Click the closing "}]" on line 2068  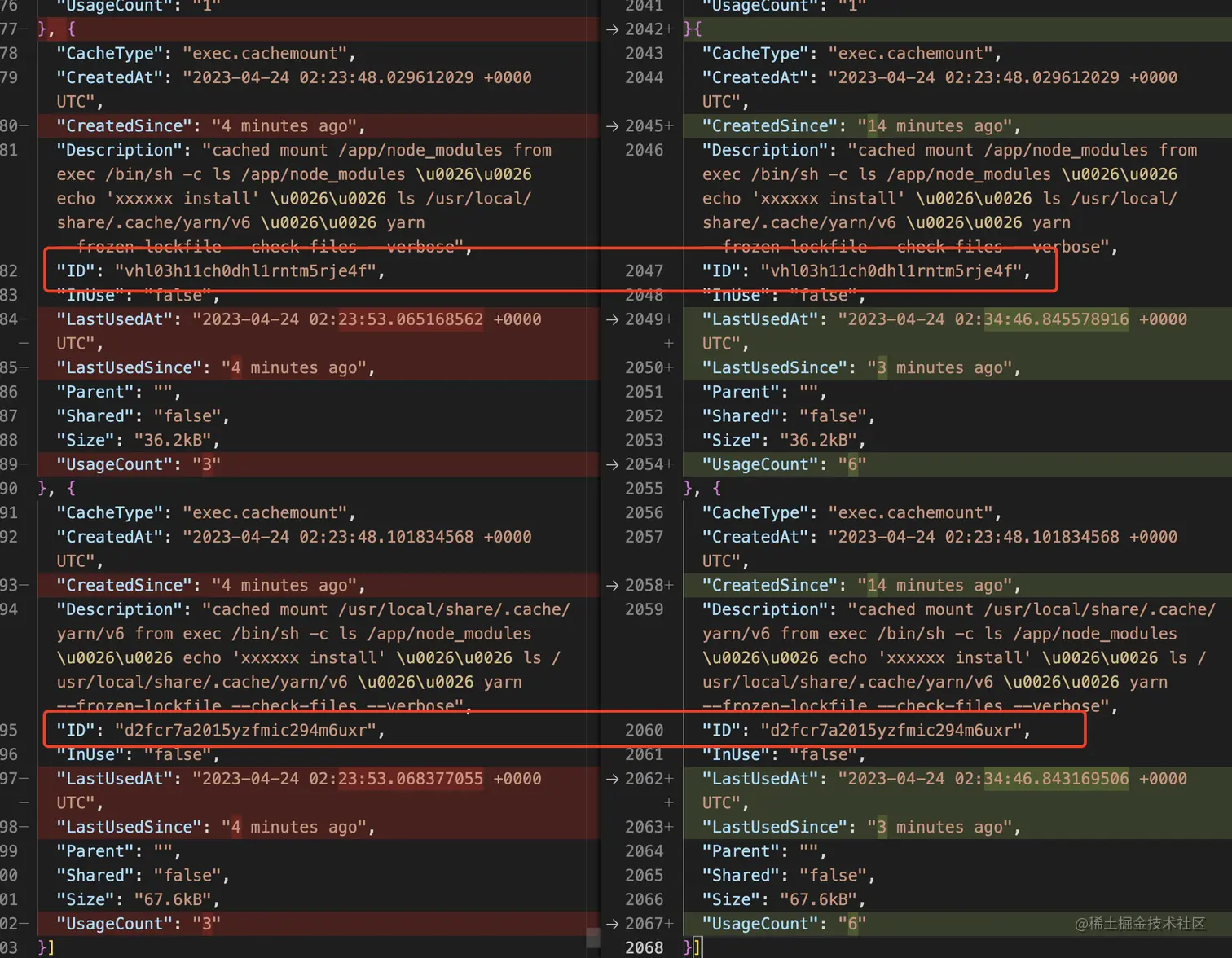pos(693,948)
